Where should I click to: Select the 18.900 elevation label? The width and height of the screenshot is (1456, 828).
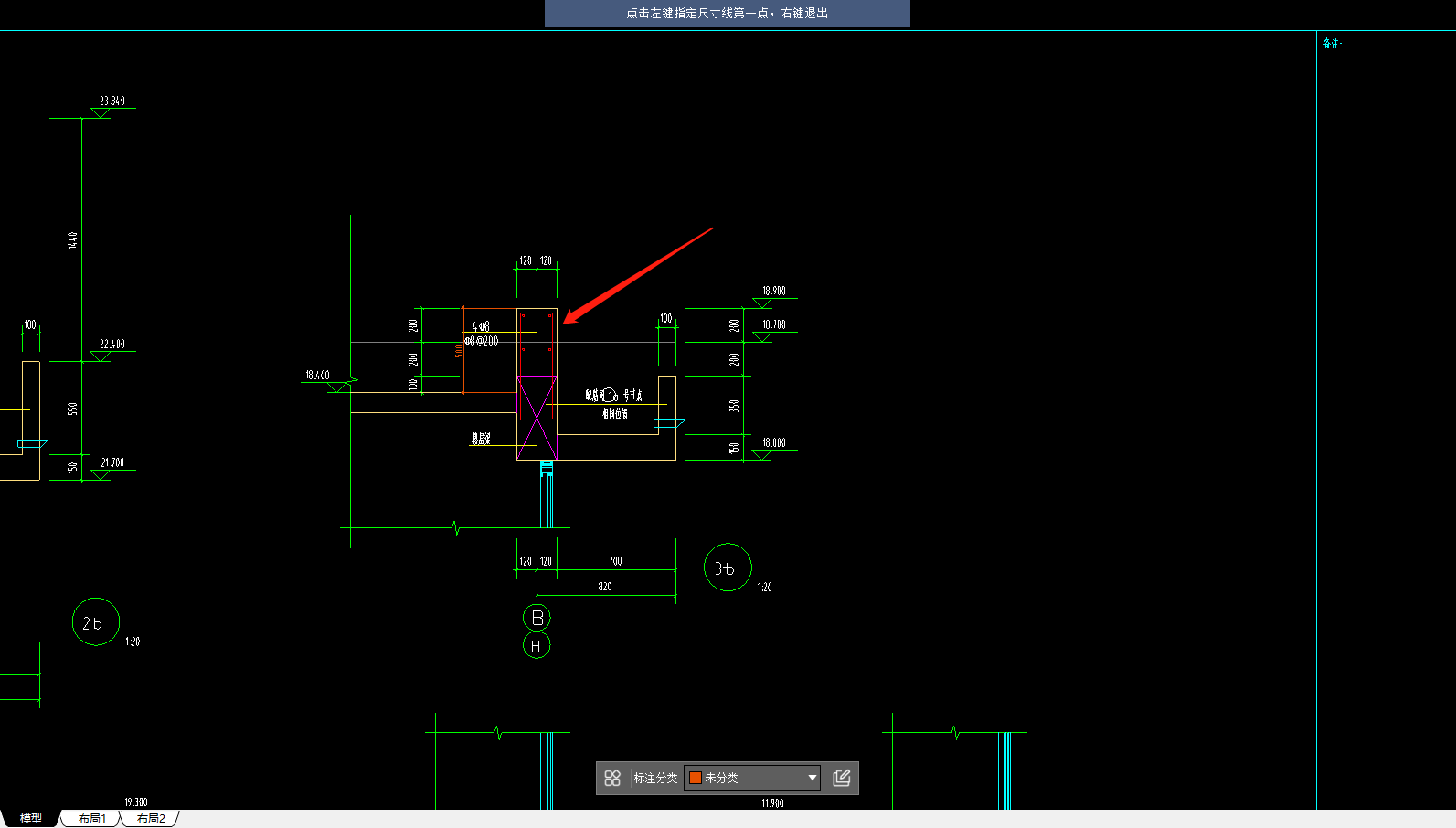pyautogui.click(x=774, y=291)
